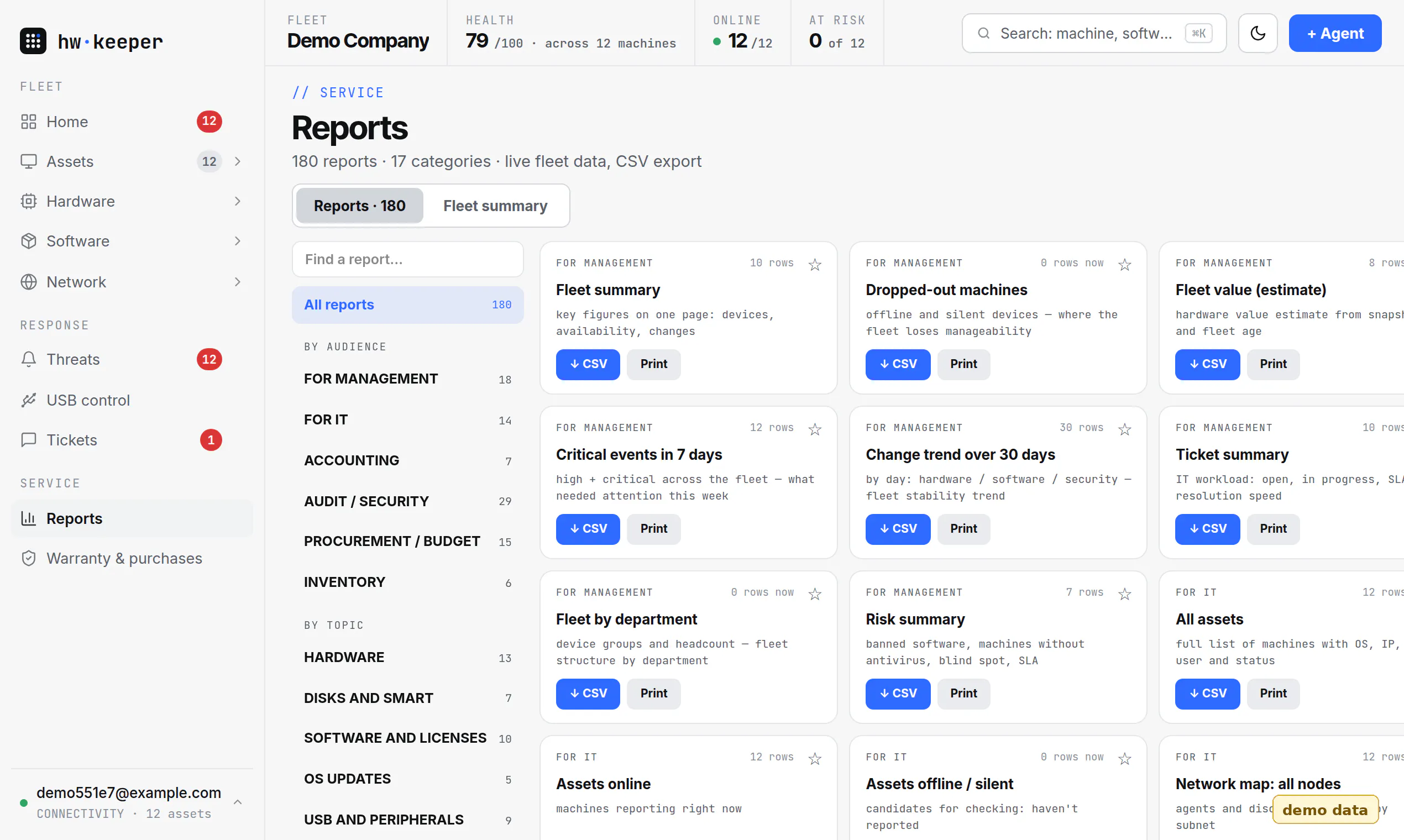Click the + Agent button
The height and width of the screenshot is (840, 1404).
coord(1335,33)
